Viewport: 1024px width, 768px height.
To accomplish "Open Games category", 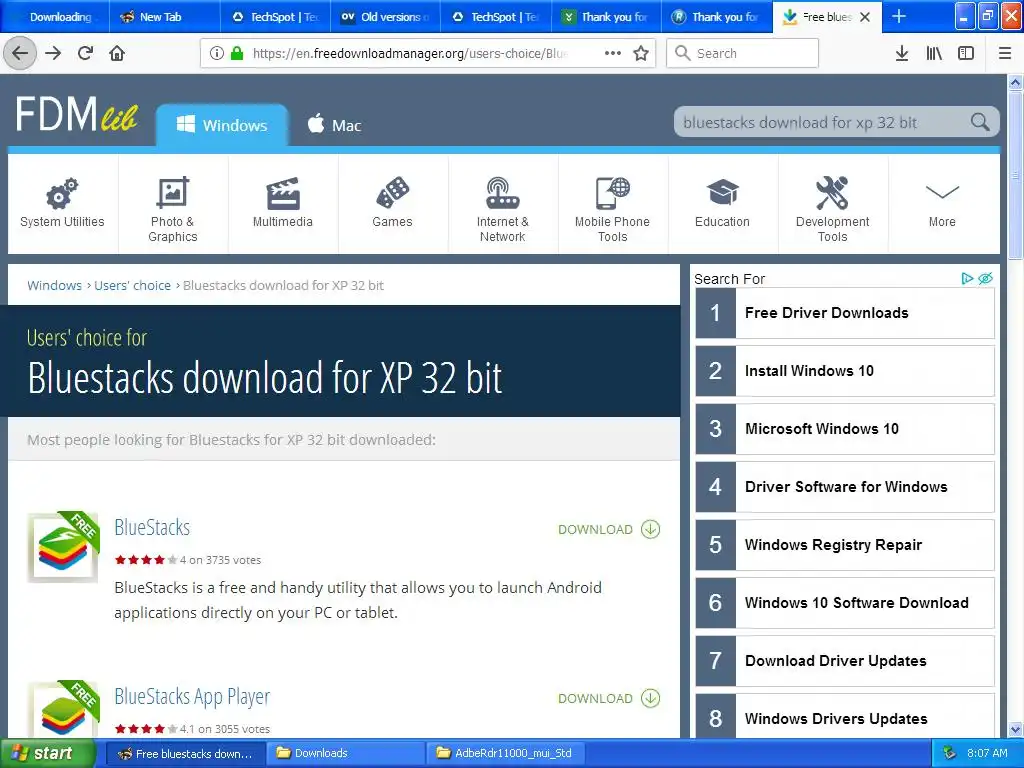I will [x=392, y=203].
